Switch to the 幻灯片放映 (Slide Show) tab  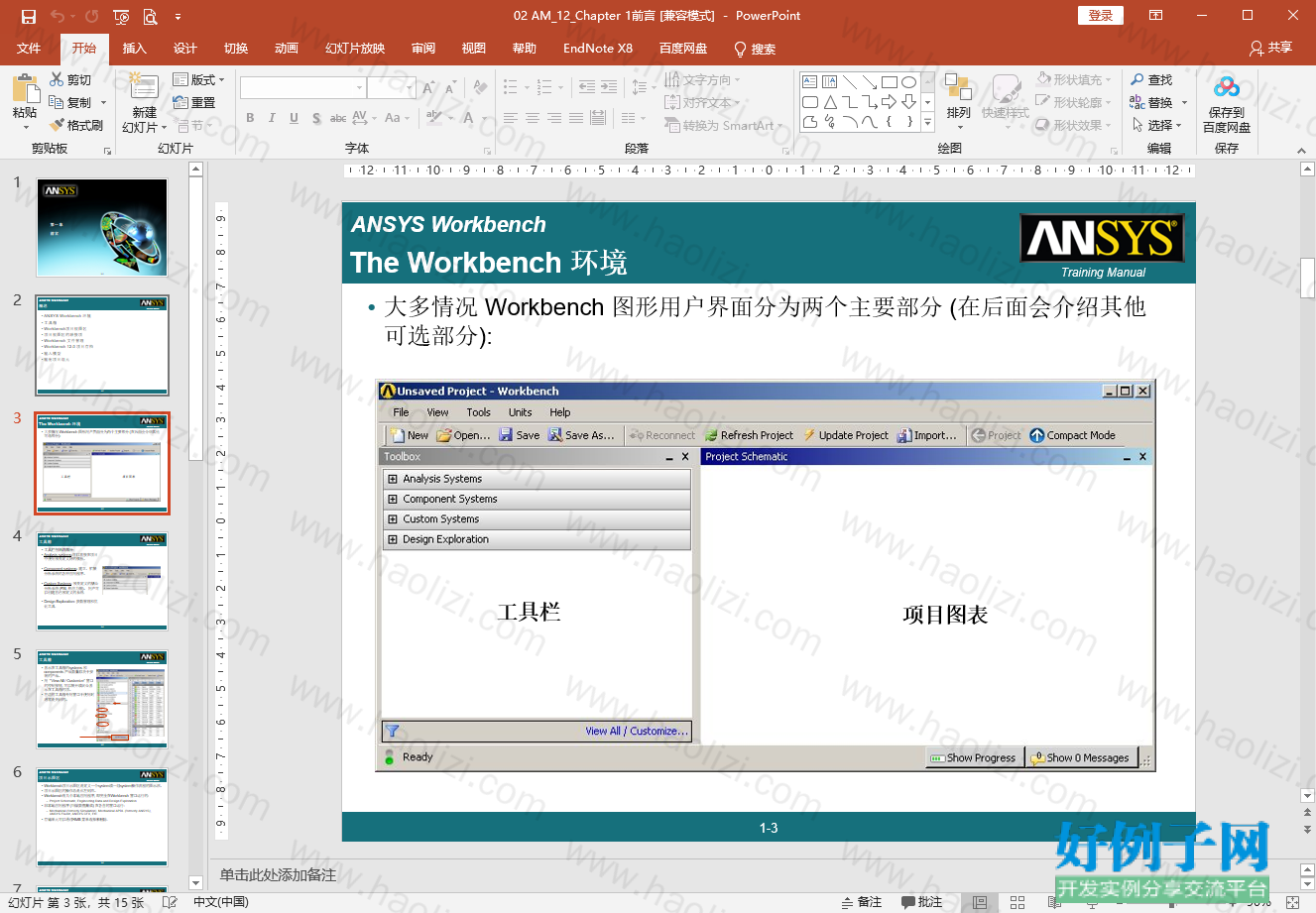tap(354, 49)
